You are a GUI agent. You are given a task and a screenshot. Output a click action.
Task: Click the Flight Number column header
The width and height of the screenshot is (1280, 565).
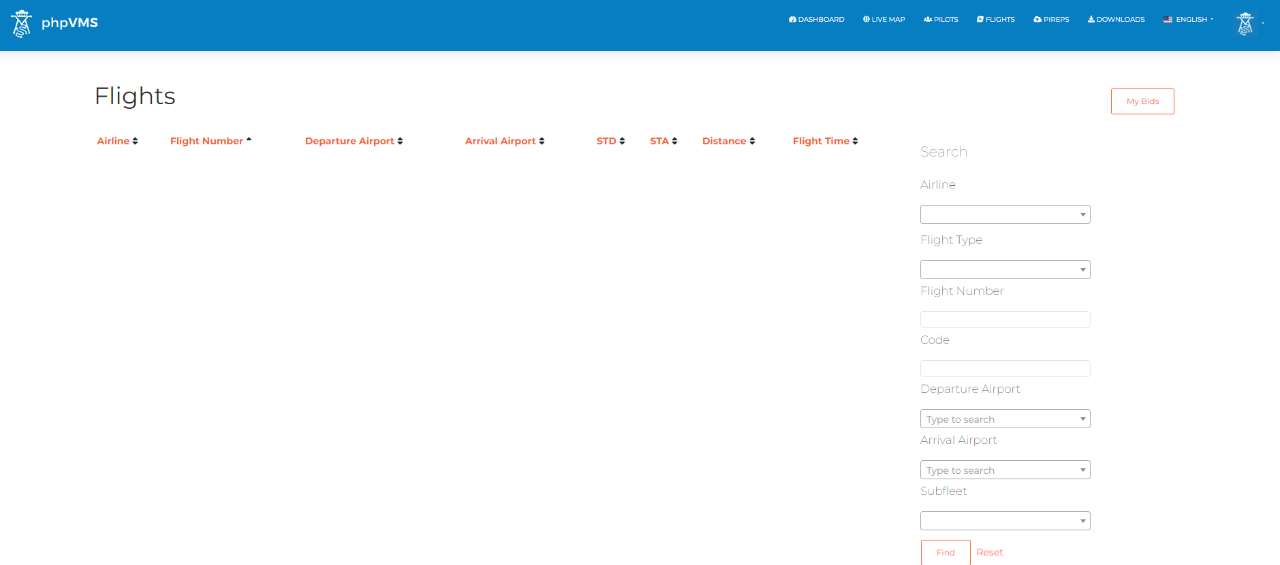[206, 141]
